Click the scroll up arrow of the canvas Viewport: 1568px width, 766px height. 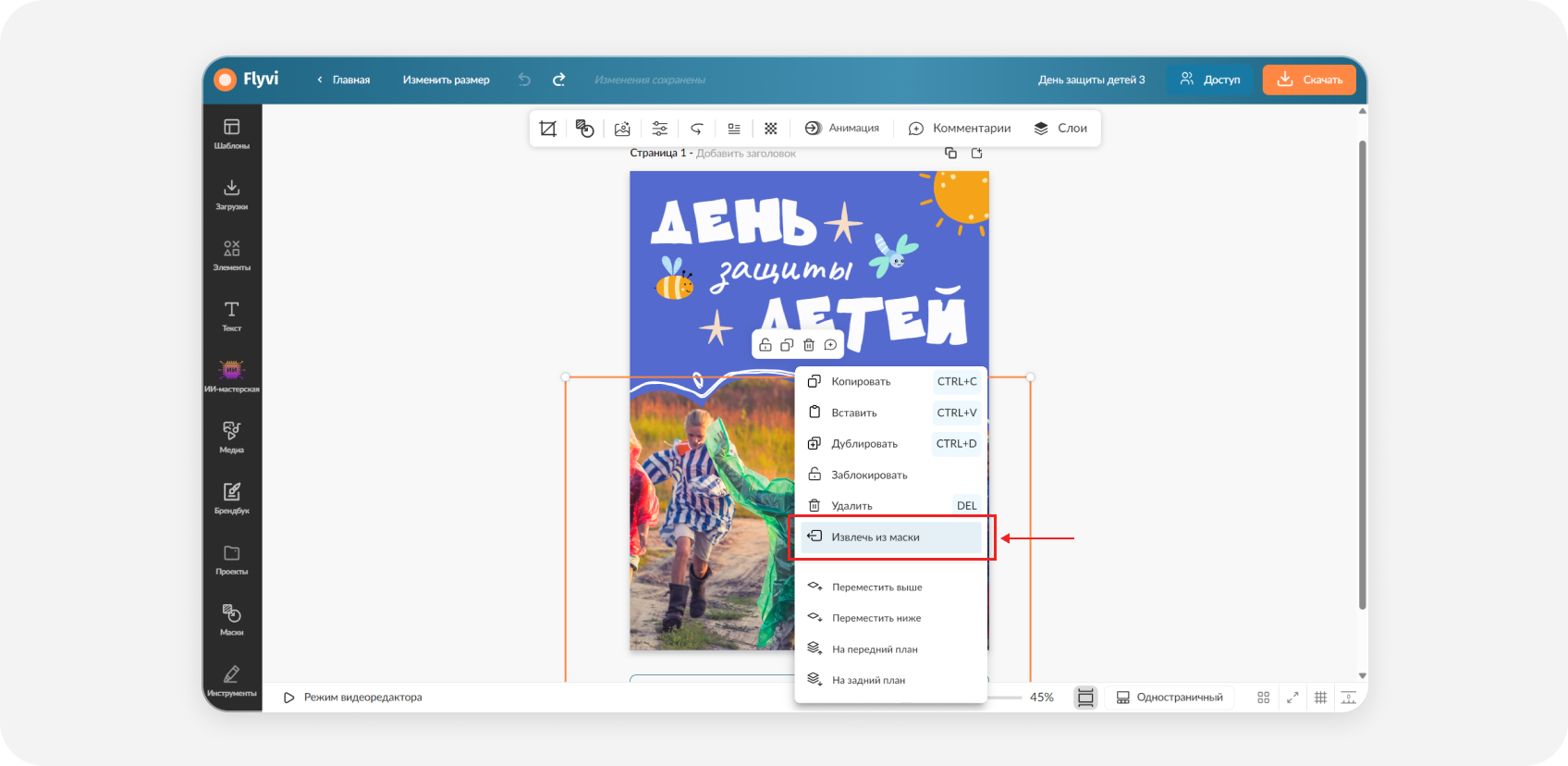pos(1363,112)
